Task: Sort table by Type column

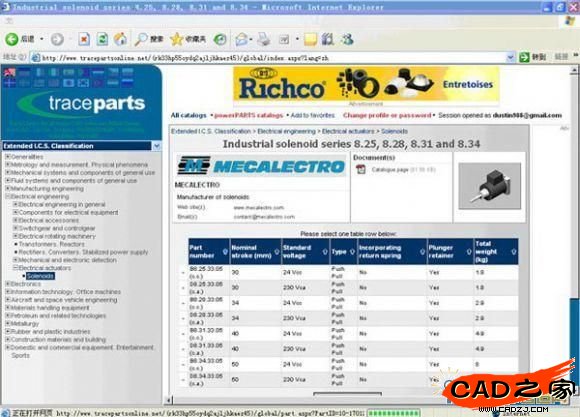Action: (352, 252)
